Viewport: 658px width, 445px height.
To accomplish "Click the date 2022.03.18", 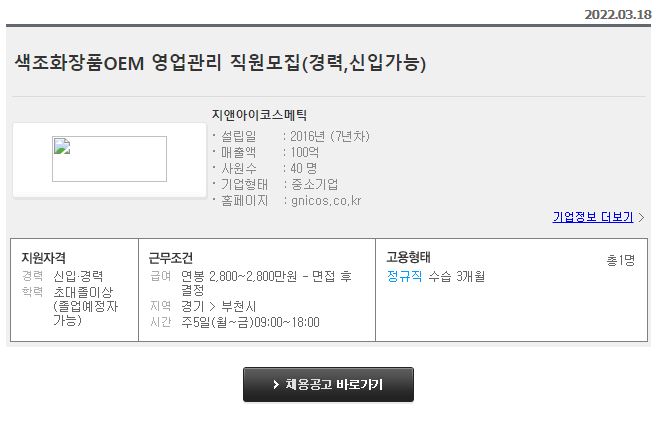I will click(618, 15).
